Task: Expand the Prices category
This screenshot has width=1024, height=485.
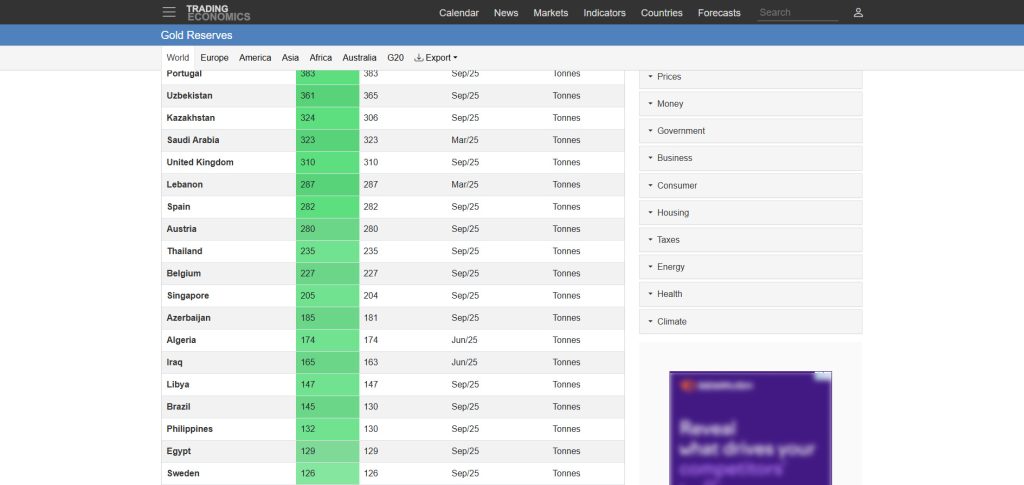Action: pos(750,77)
